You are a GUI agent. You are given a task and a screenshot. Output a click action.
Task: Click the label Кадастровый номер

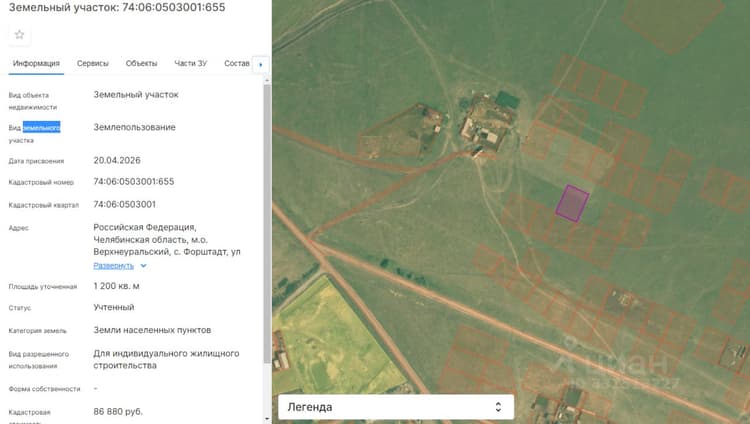tap(41, 182)
